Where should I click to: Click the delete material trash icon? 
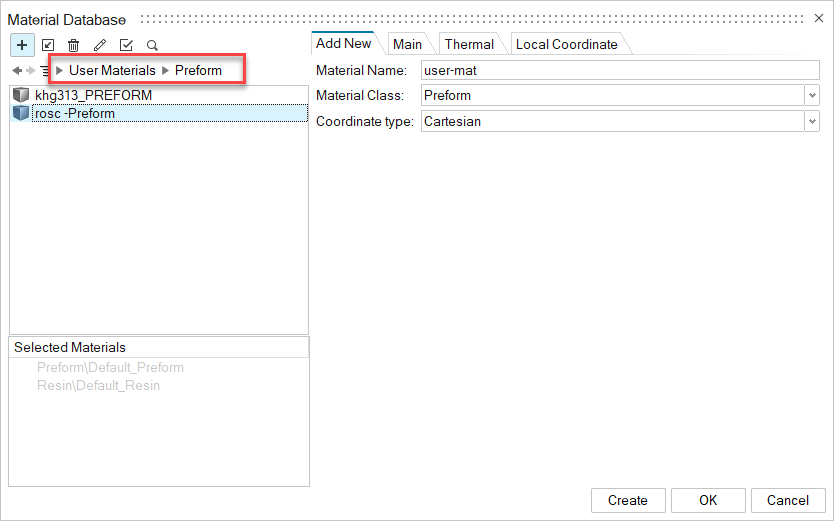click(74, 45)
